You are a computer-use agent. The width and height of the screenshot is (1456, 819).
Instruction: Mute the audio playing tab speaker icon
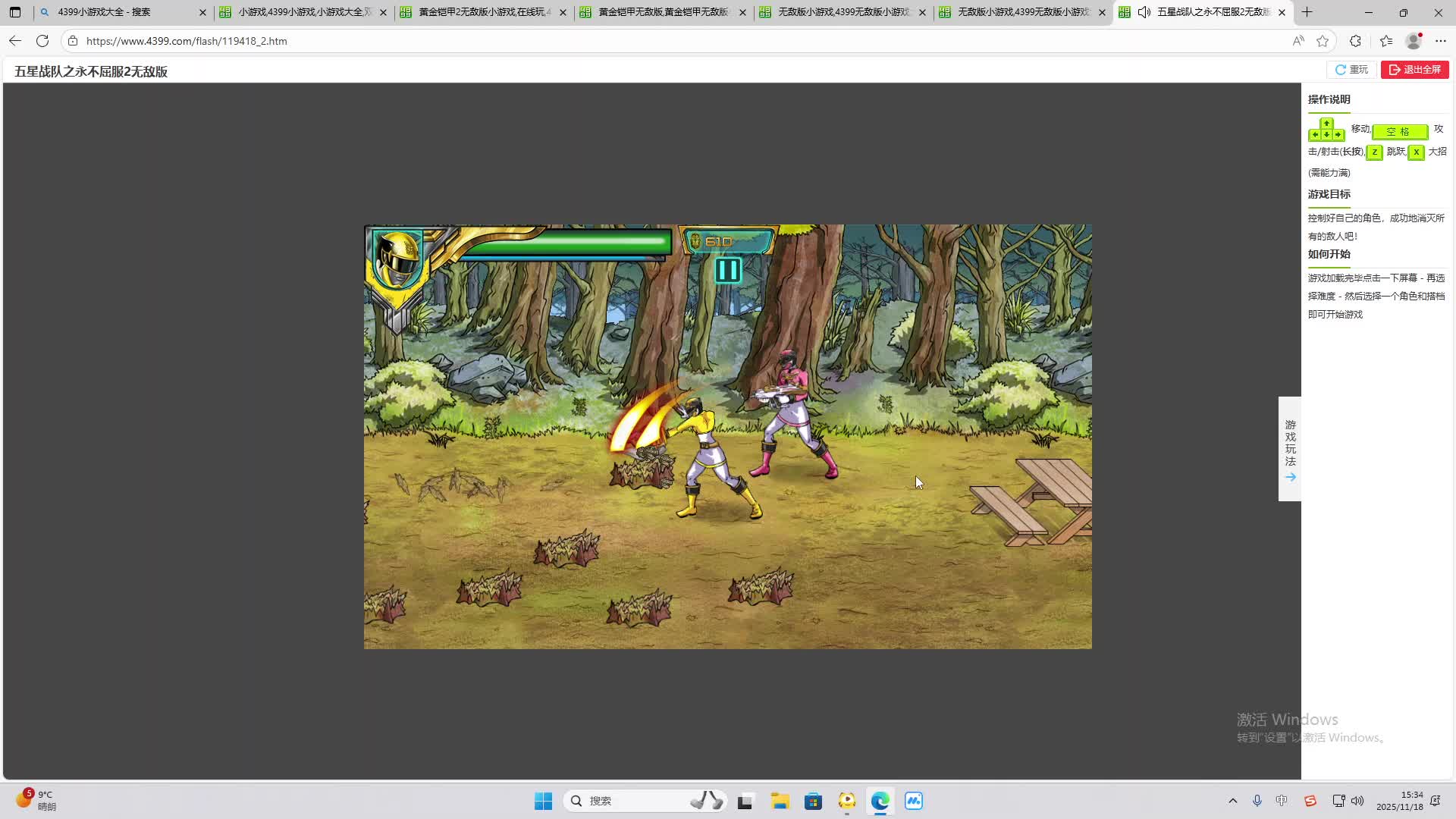pyautogui.click(x=1144, y=12)
